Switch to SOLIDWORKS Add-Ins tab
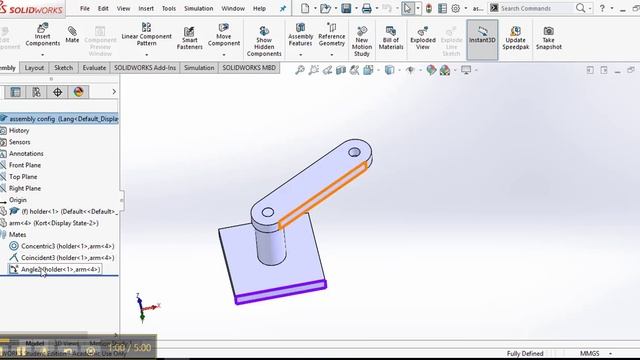Screen dimensions: 640x360 pos(145,68)
